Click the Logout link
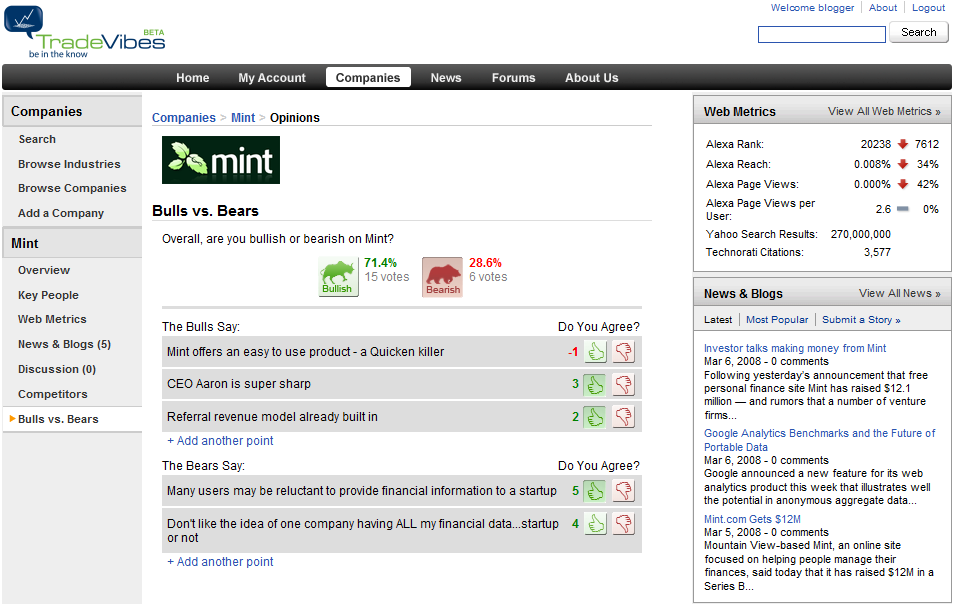 point(928,8)
